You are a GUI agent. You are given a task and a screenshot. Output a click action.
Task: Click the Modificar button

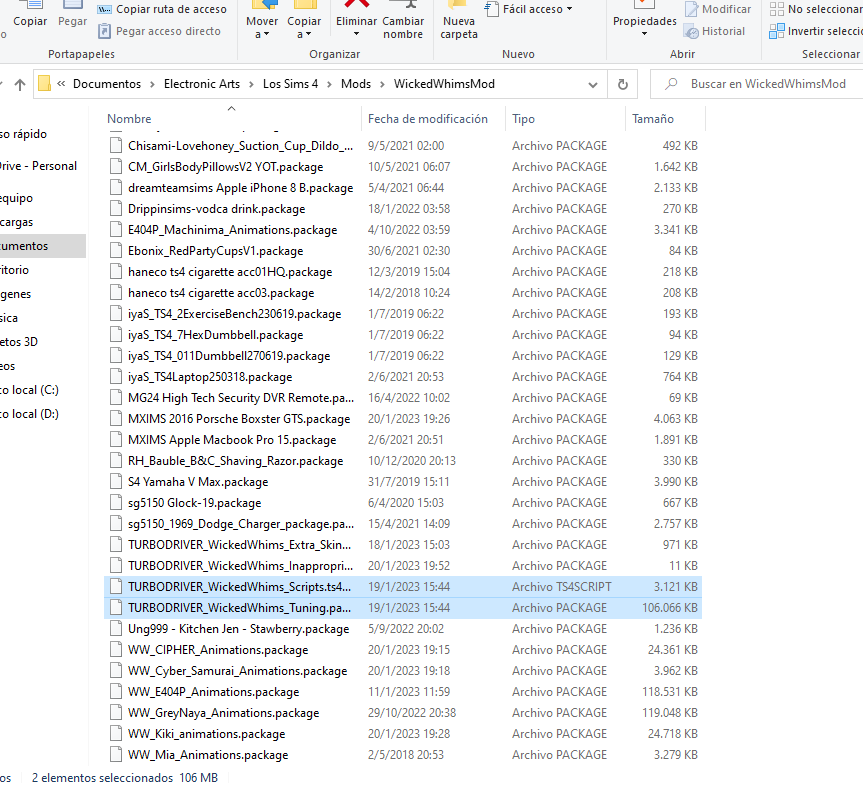(718, 9)
